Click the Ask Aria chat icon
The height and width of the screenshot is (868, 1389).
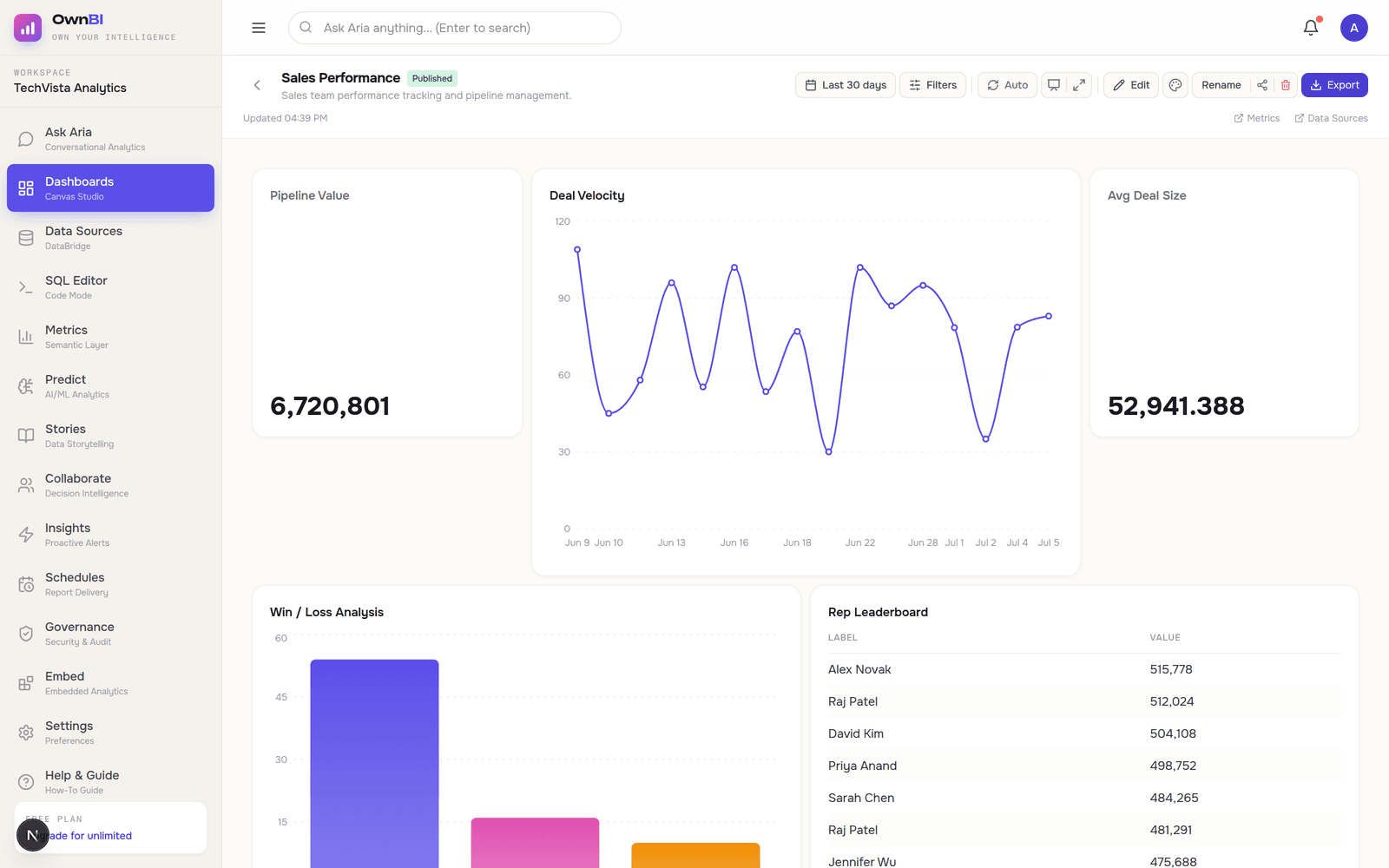coord(26,139)
